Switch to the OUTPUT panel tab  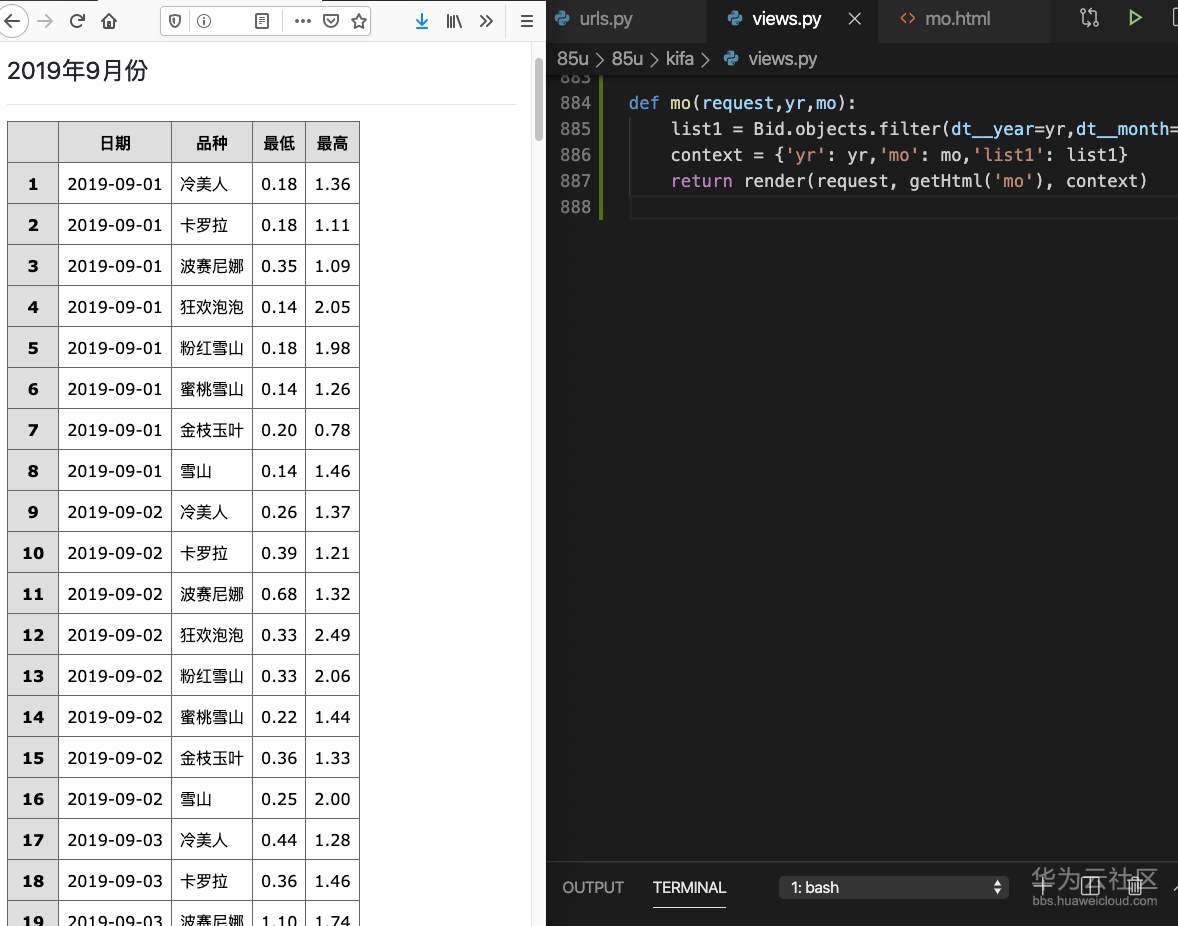[593, 887]
